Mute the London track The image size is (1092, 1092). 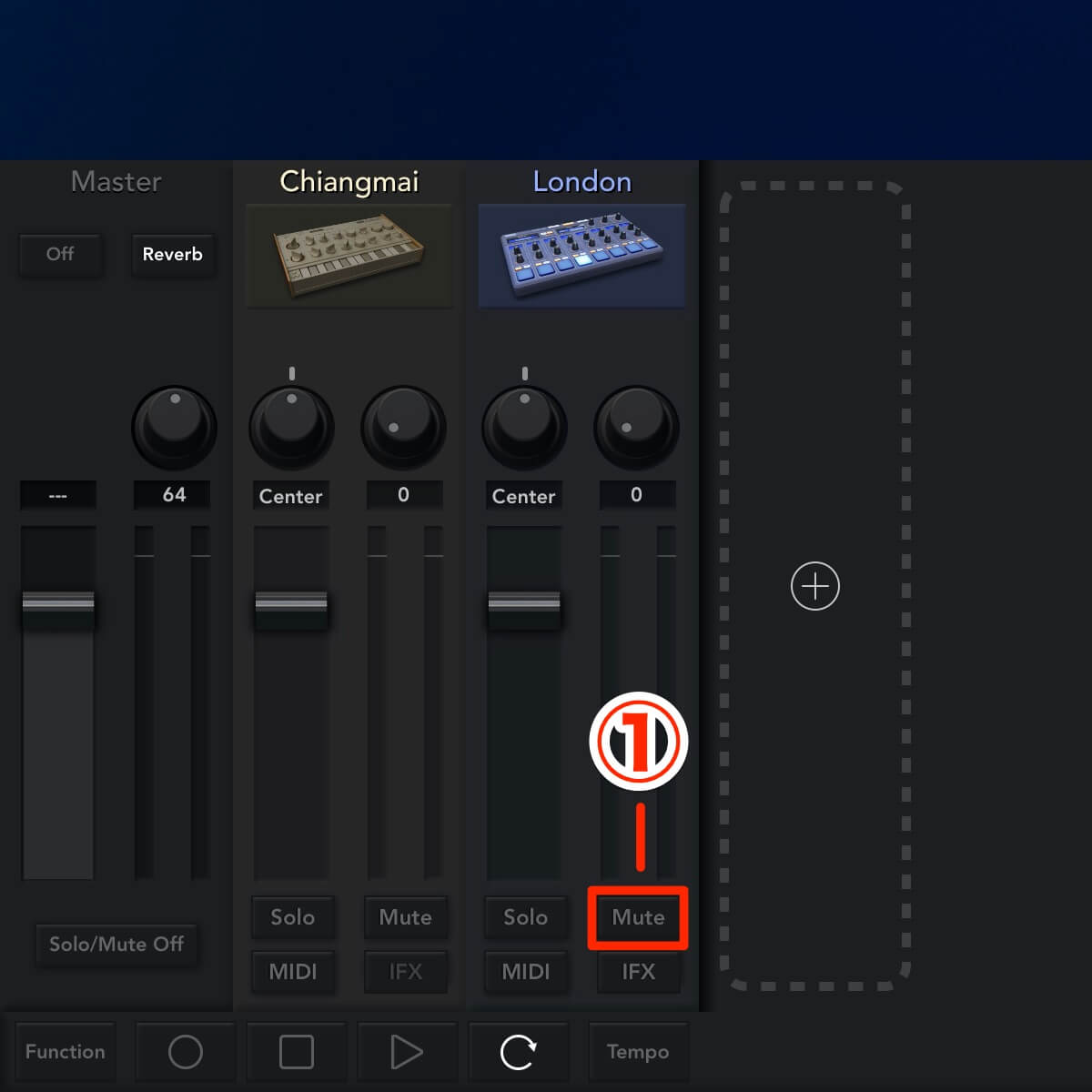pos(638,917)
